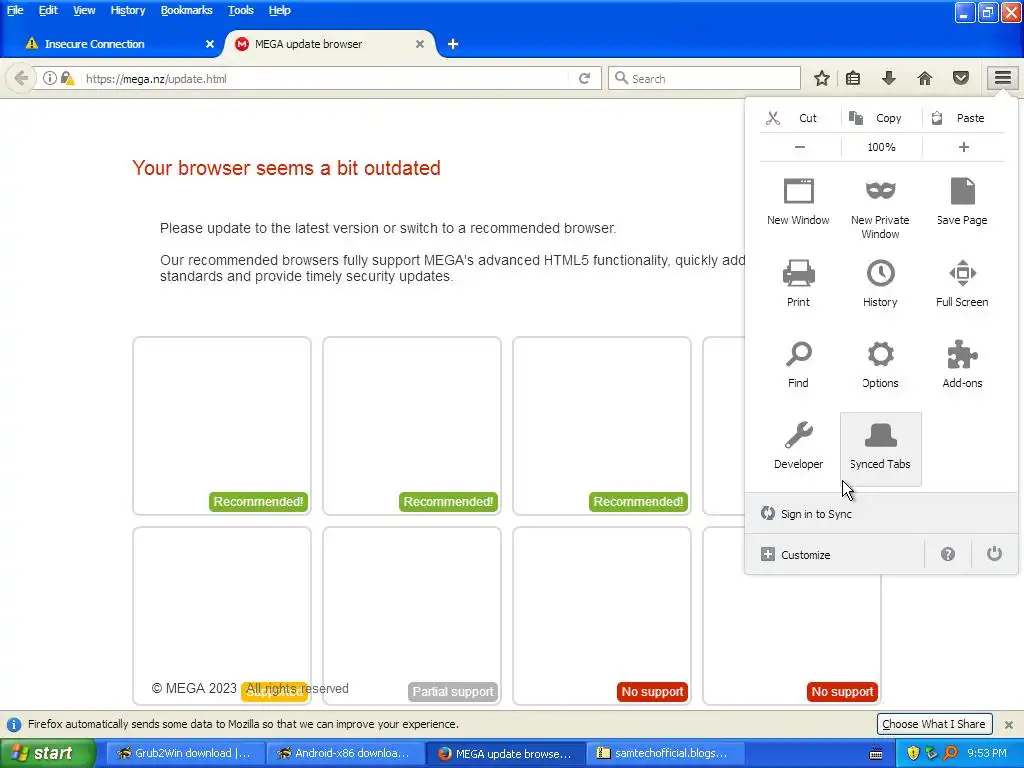Image resolution: width=1024 pixels, height=768 pixels.
Task: Click the Windows start button
Action: 47,753
